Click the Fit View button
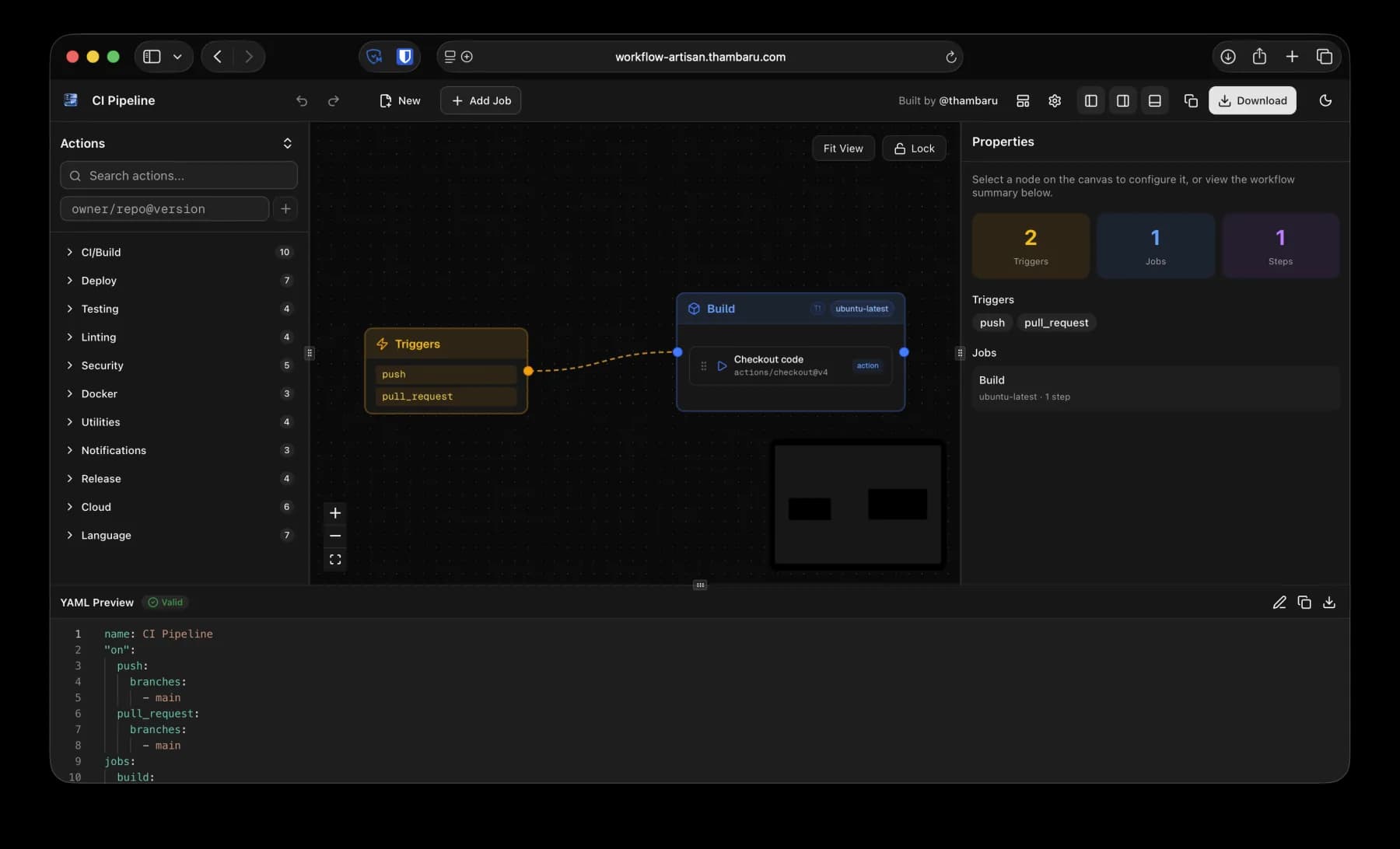1400x849 pixels. pyautogui.click(x=843, y=148)
